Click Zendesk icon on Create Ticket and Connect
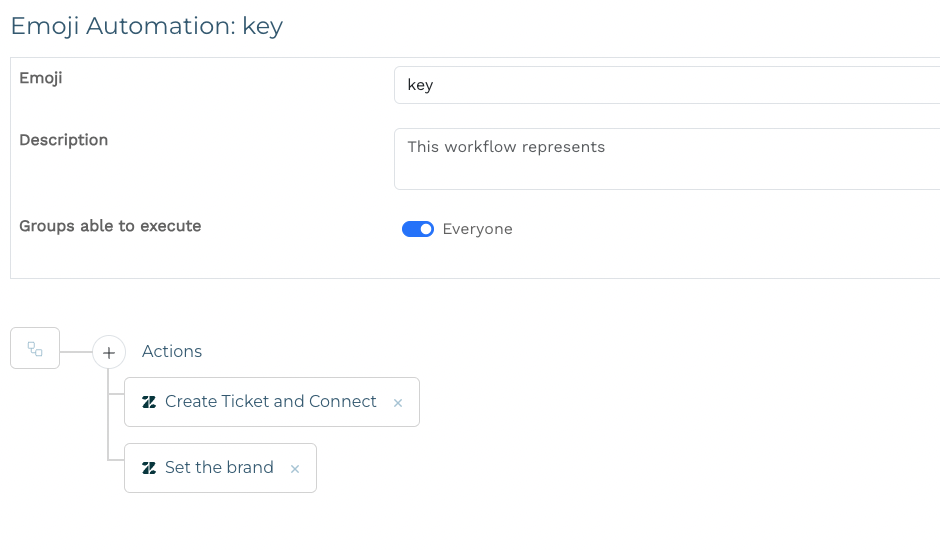This screenshot has width=940, height=550. (149, 402)
